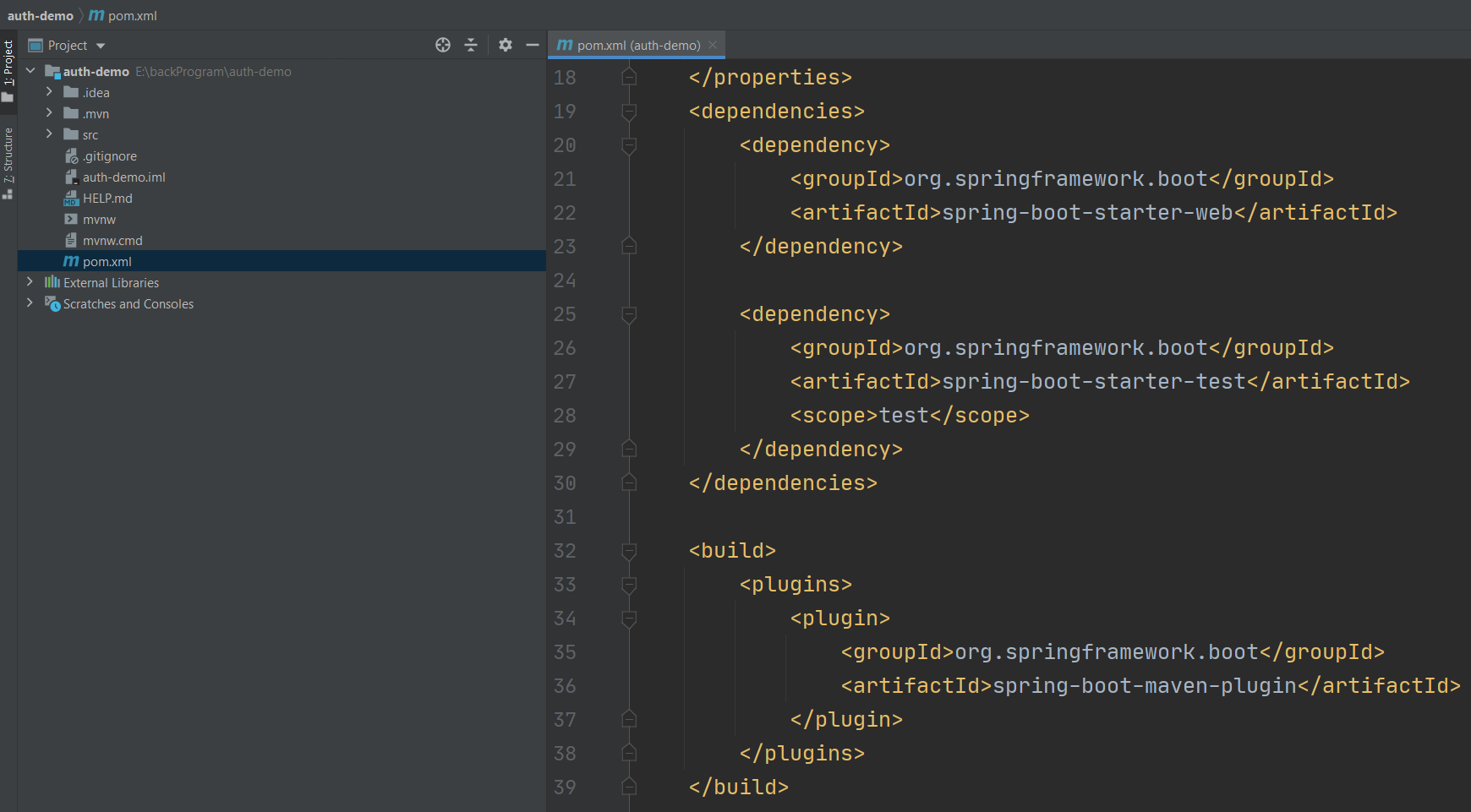
Task: Click fold end marker at line 23
Action: pos(629,246)
